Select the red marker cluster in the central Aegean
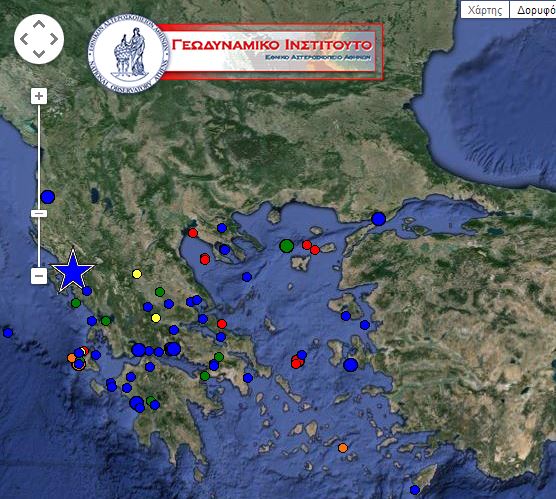This screenshot has width=556, height=499. (297, 362)
